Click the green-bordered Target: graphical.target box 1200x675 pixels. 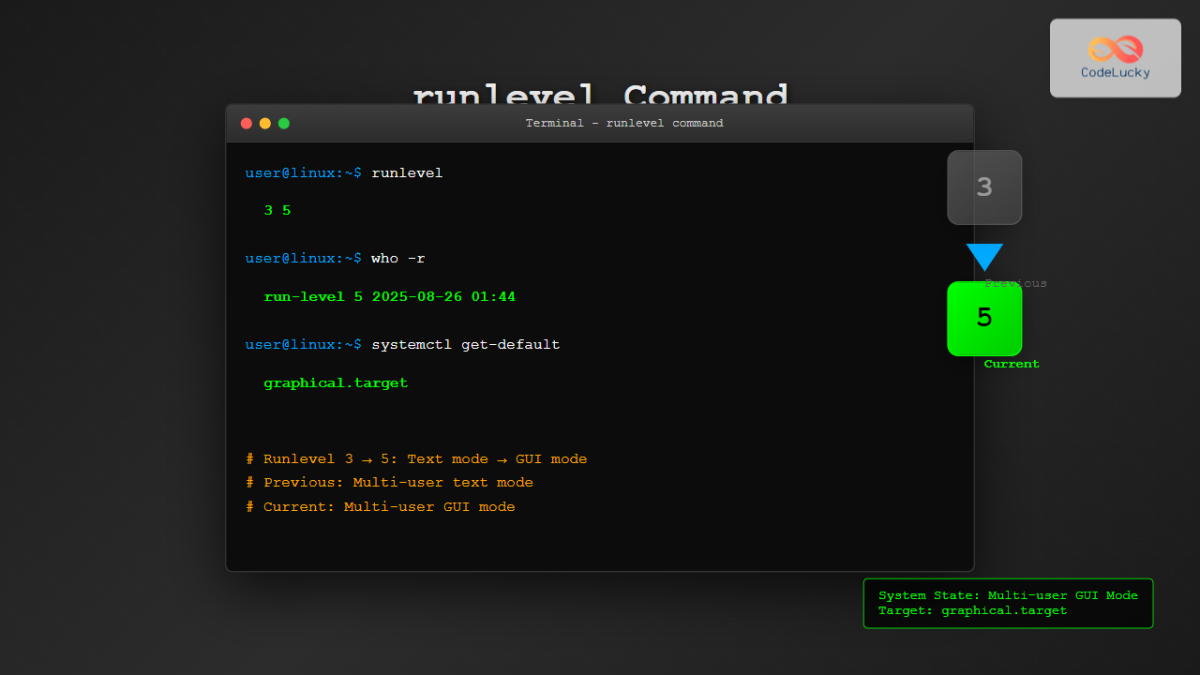click(1007, 610)
